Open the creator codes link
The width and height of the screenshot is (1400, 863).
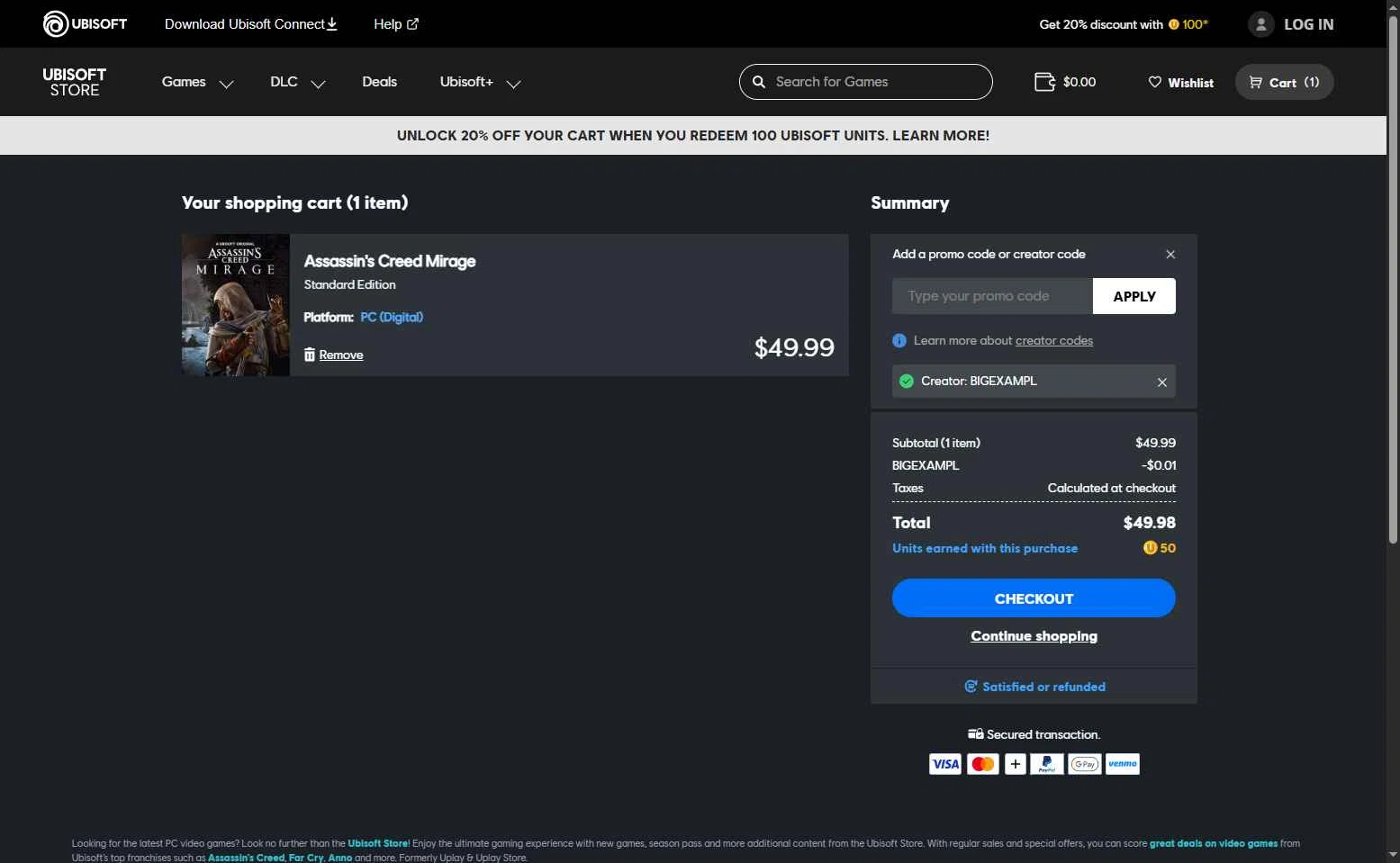pyautogui.click(x=1054, y=340)
